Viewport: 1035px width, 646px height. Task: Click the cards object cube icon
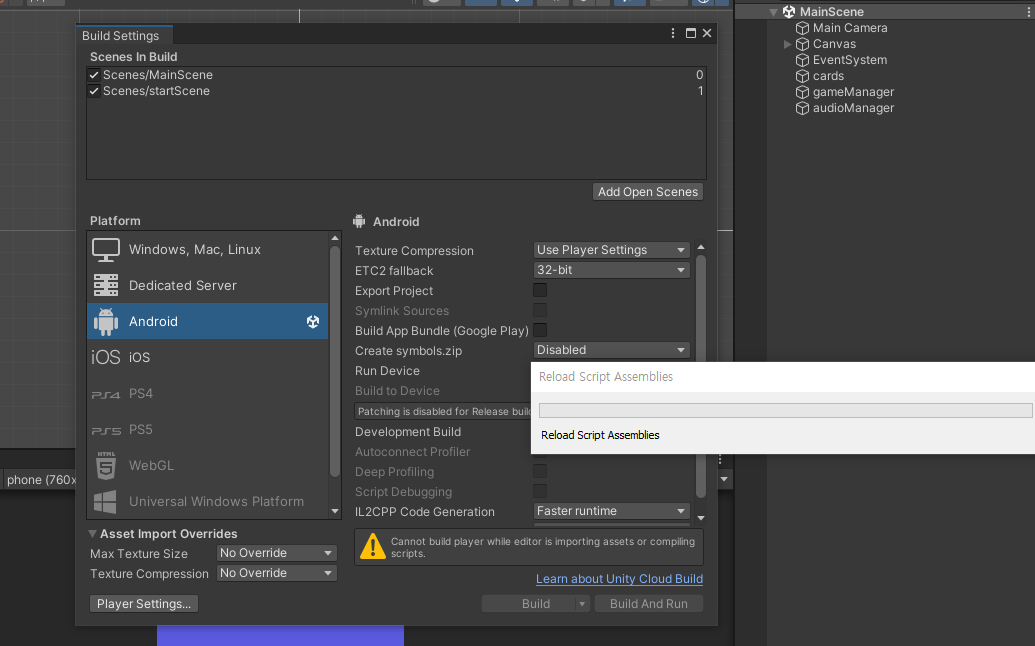[803, 76]
